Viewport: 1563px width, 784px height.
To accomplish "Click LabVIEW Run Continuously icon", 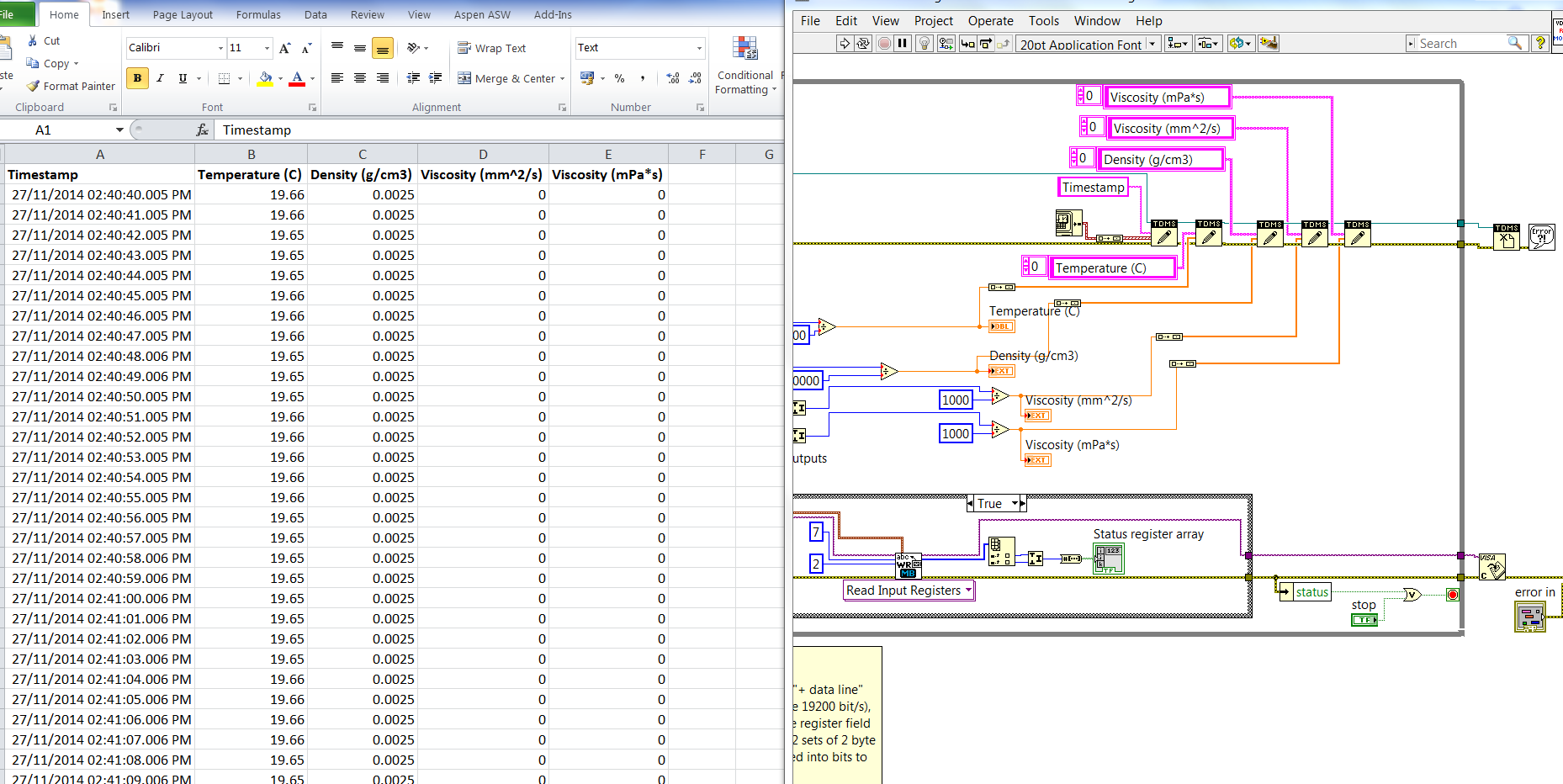I will 863,44.
